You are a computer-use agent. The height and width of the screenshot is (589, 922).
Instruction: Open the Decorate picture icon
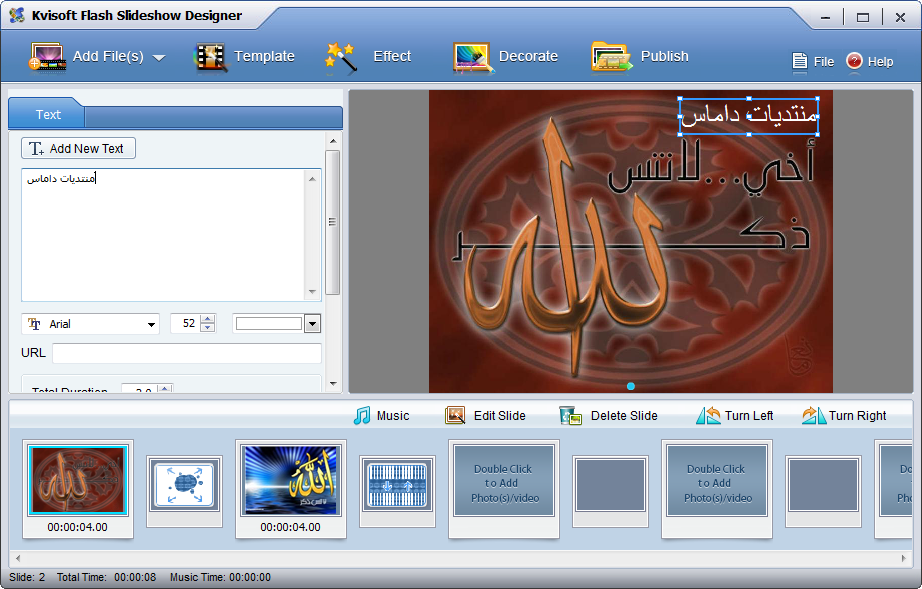click(x=472, y=57)
